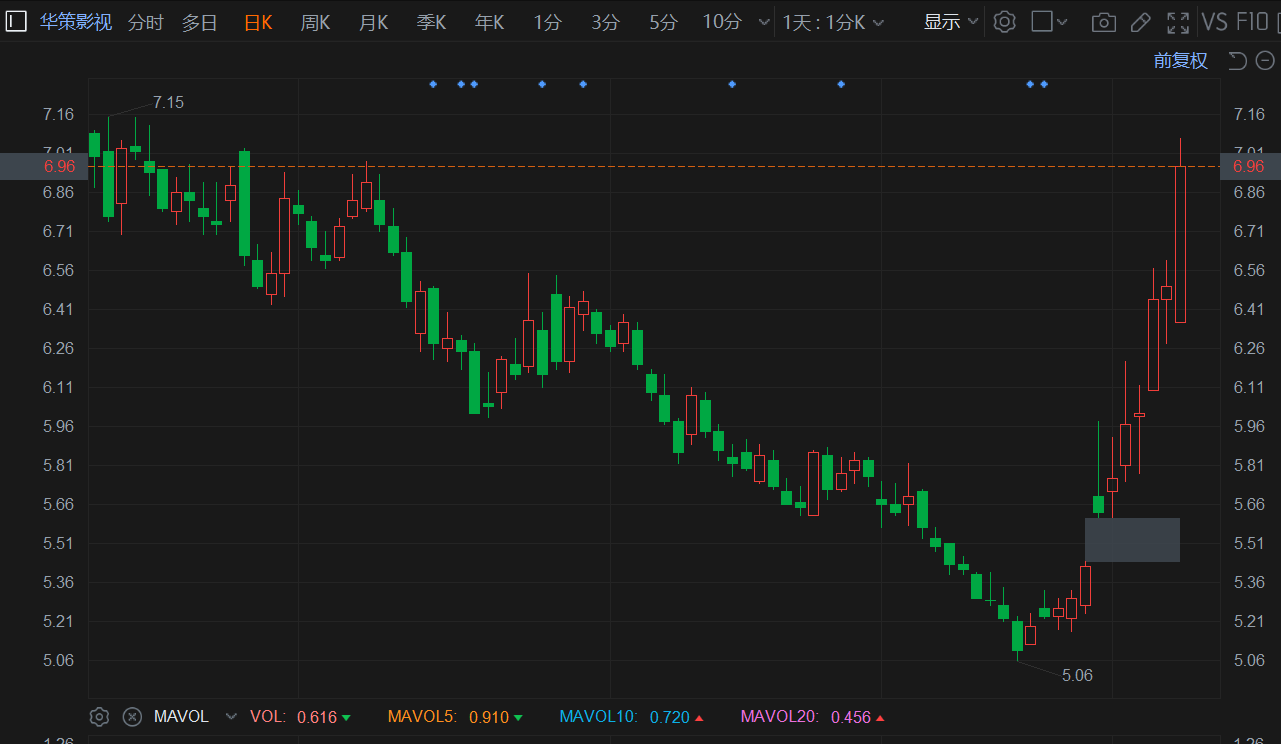Open the 华策影视 stock name link
This screenshot has width=1281, height=744.
pyautogui.click(x=76, y=22)
